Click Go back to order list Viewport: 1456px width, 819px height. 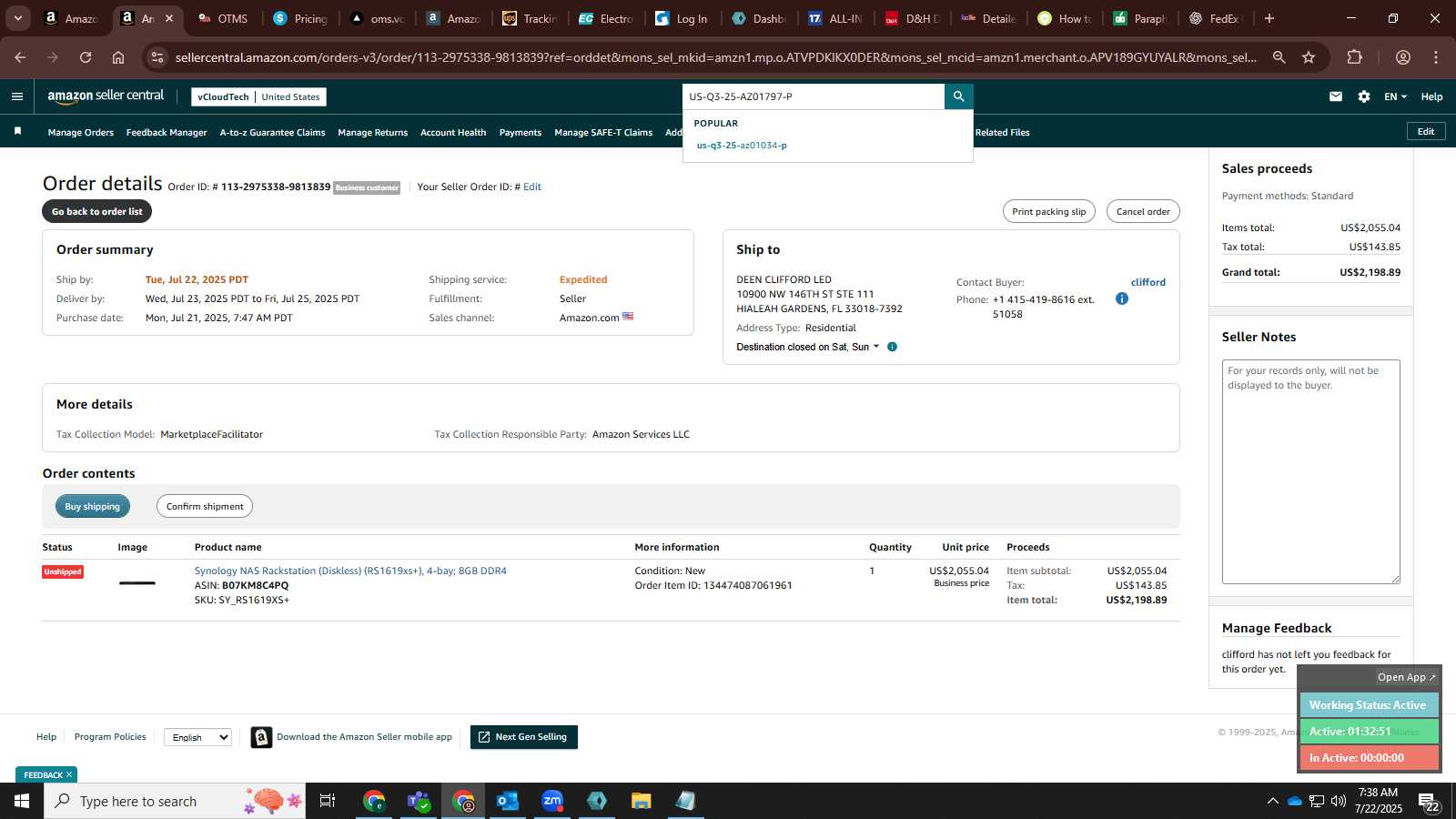click(x=97, y=211)
